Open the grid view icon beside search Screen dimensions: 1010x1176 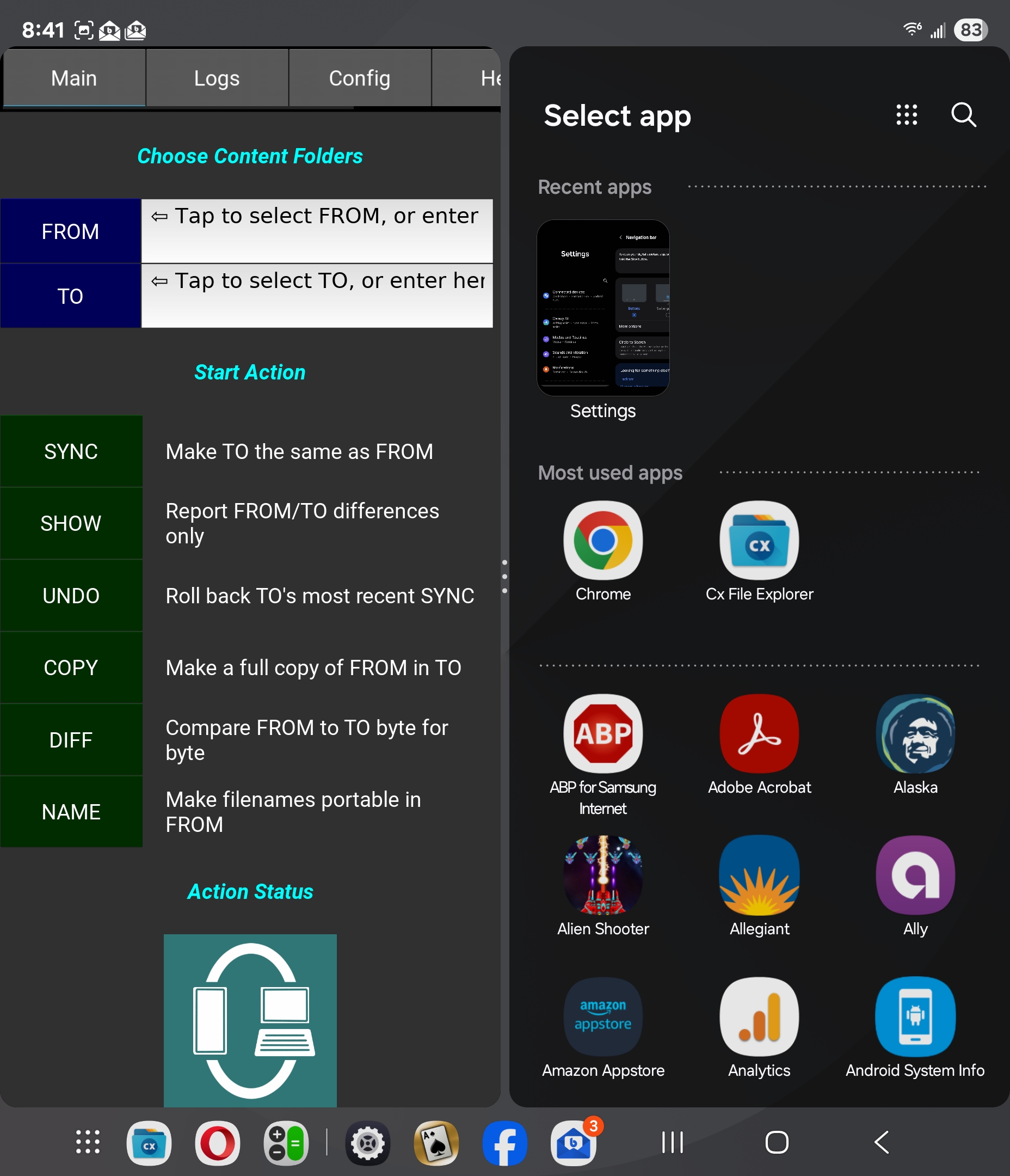click(906, 115)
